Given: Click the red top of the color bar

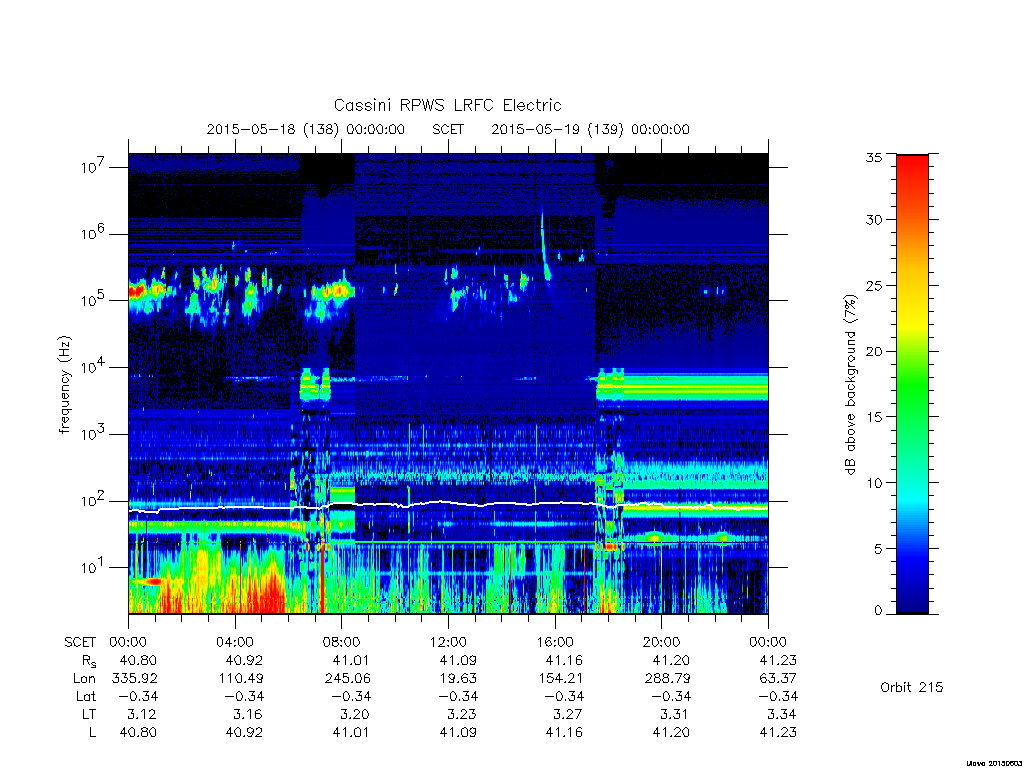Looking at the screenshot, I should [912, 176].
